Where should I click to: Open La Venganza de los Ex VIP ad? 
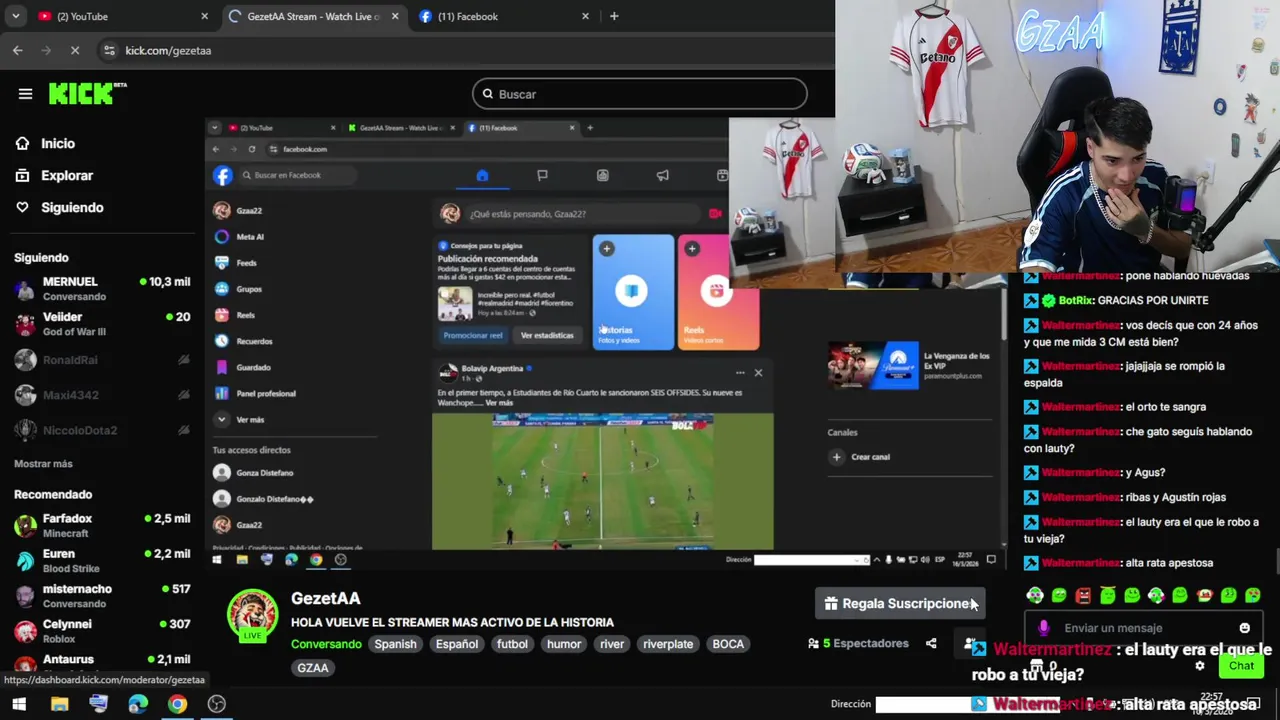(910, 366)
